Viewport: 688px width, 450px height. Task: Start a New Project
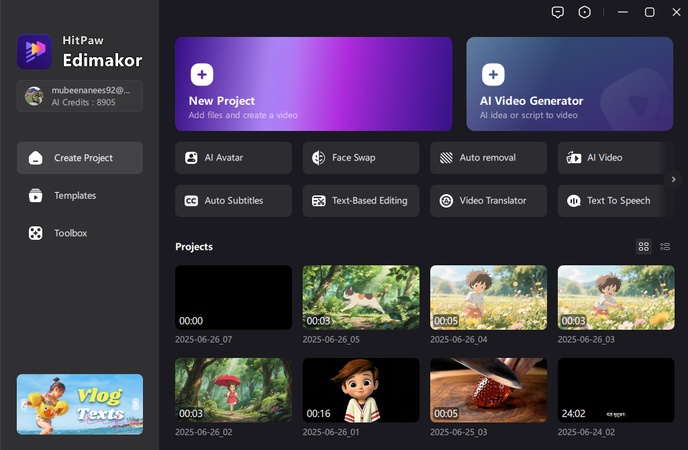point(313,84)
